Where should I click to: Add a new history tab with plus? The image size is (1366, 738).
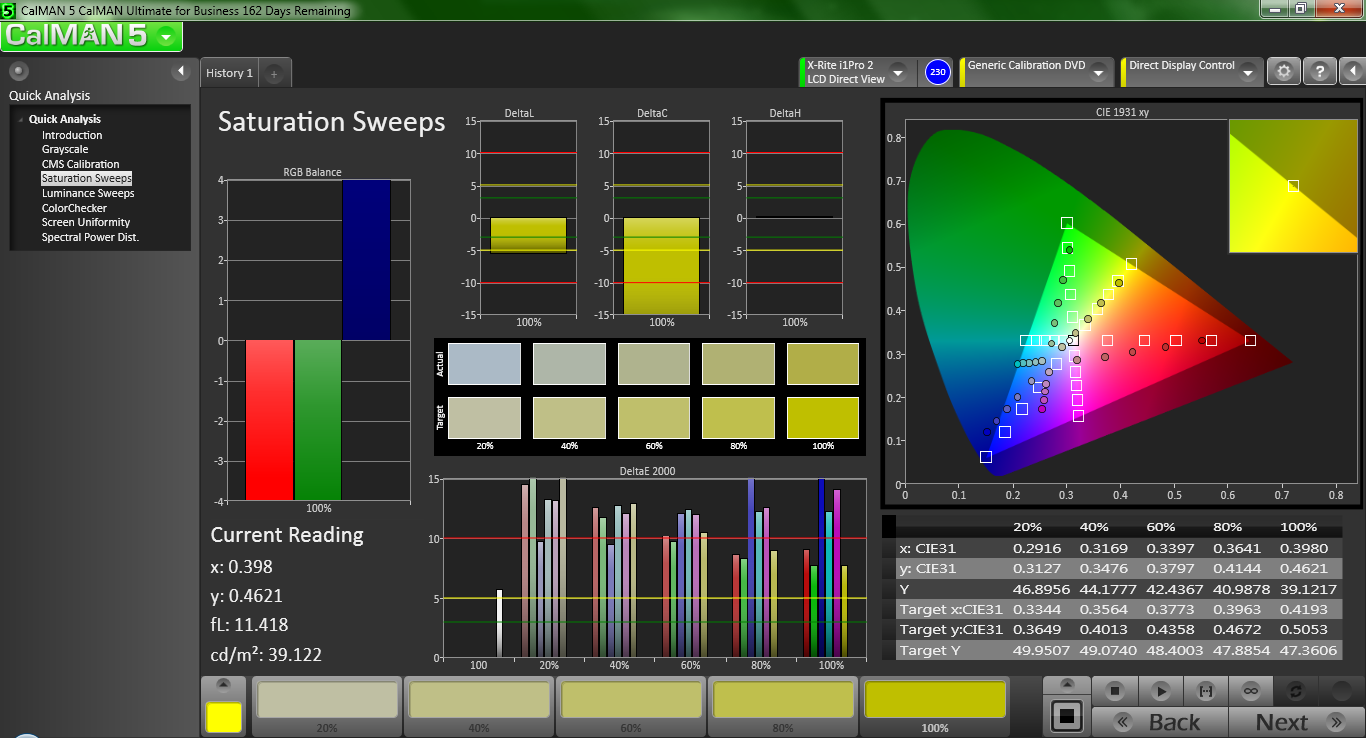point(275,73)
